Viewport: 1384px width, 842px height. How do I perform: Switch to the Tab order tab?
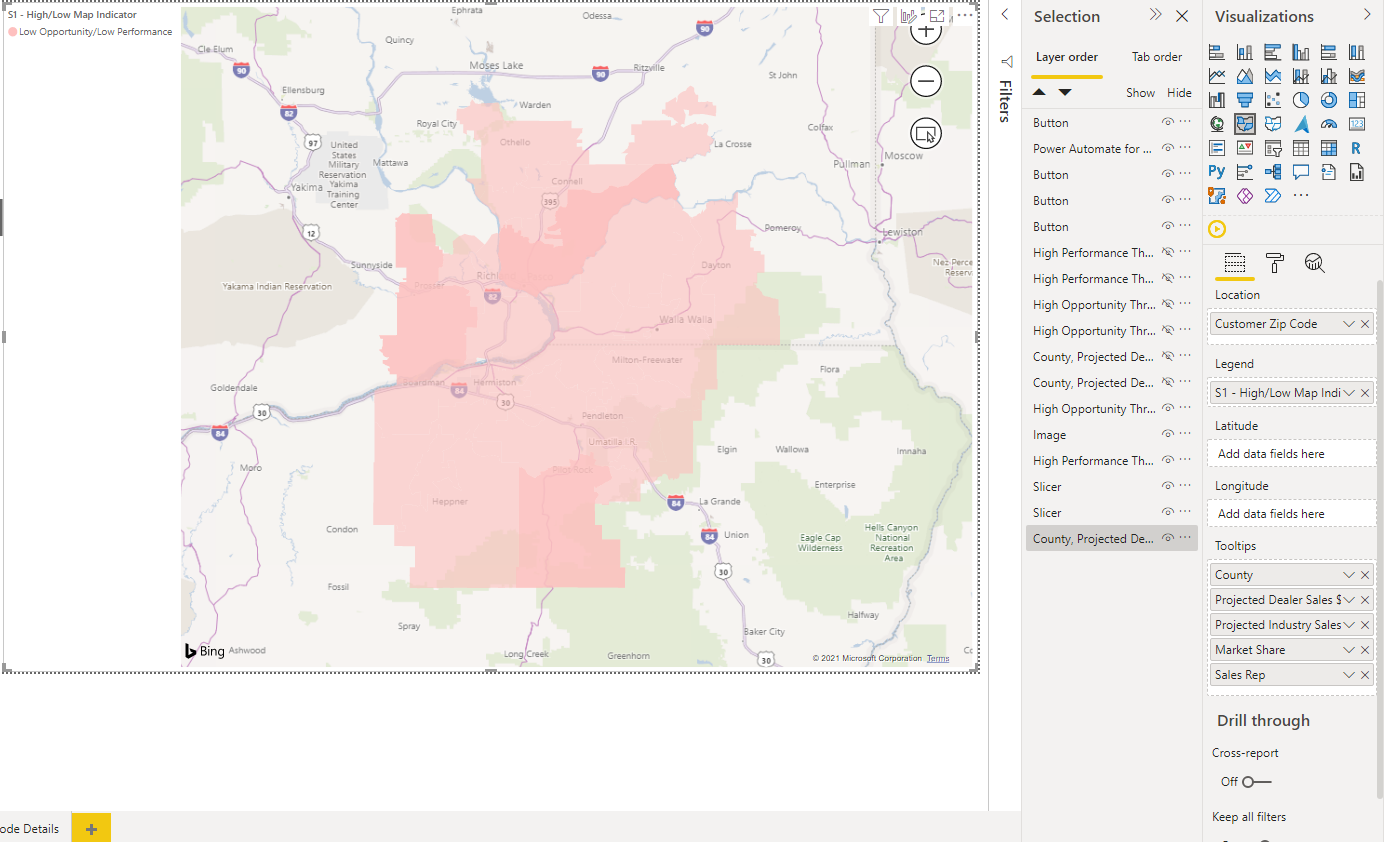pyautogui.click(x=1157, y=57)
